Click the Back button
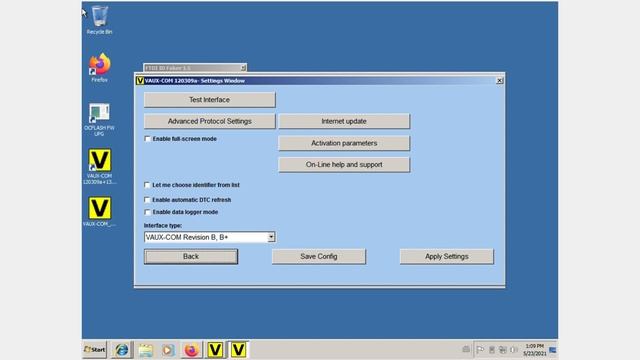Viewport: 640px width, 360px height. tap(191, 256)
